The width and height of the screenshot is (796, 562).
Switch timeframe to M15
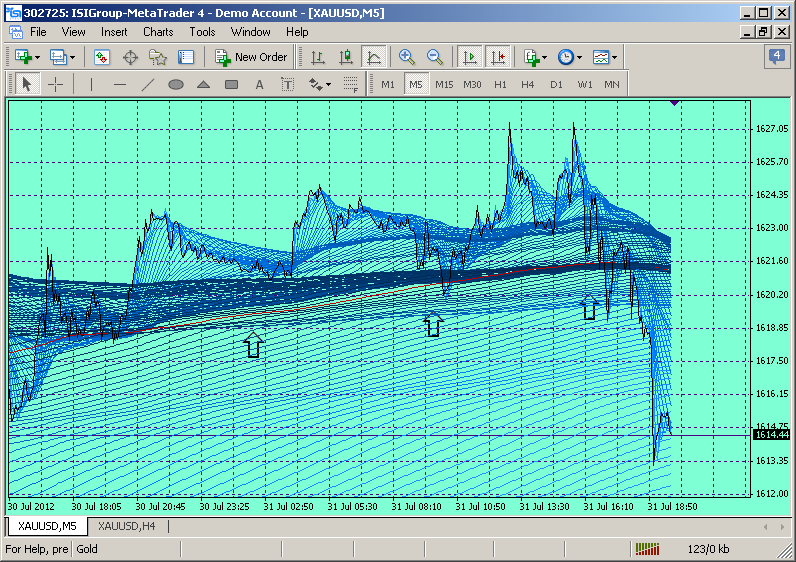(x=444, y=84)
